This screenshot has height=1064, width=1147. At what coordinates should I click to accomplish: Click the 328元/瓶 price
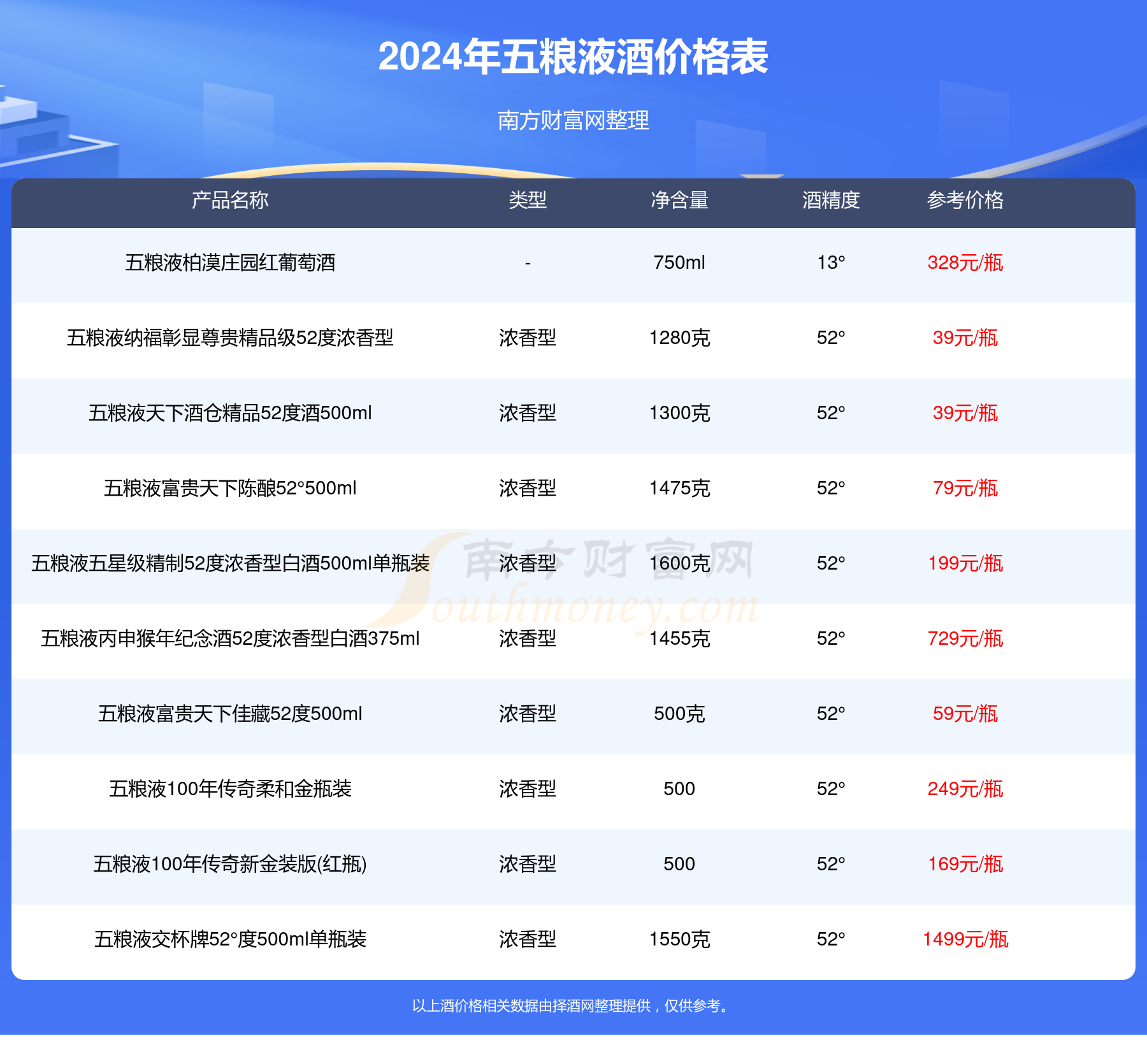click(965, 262)
